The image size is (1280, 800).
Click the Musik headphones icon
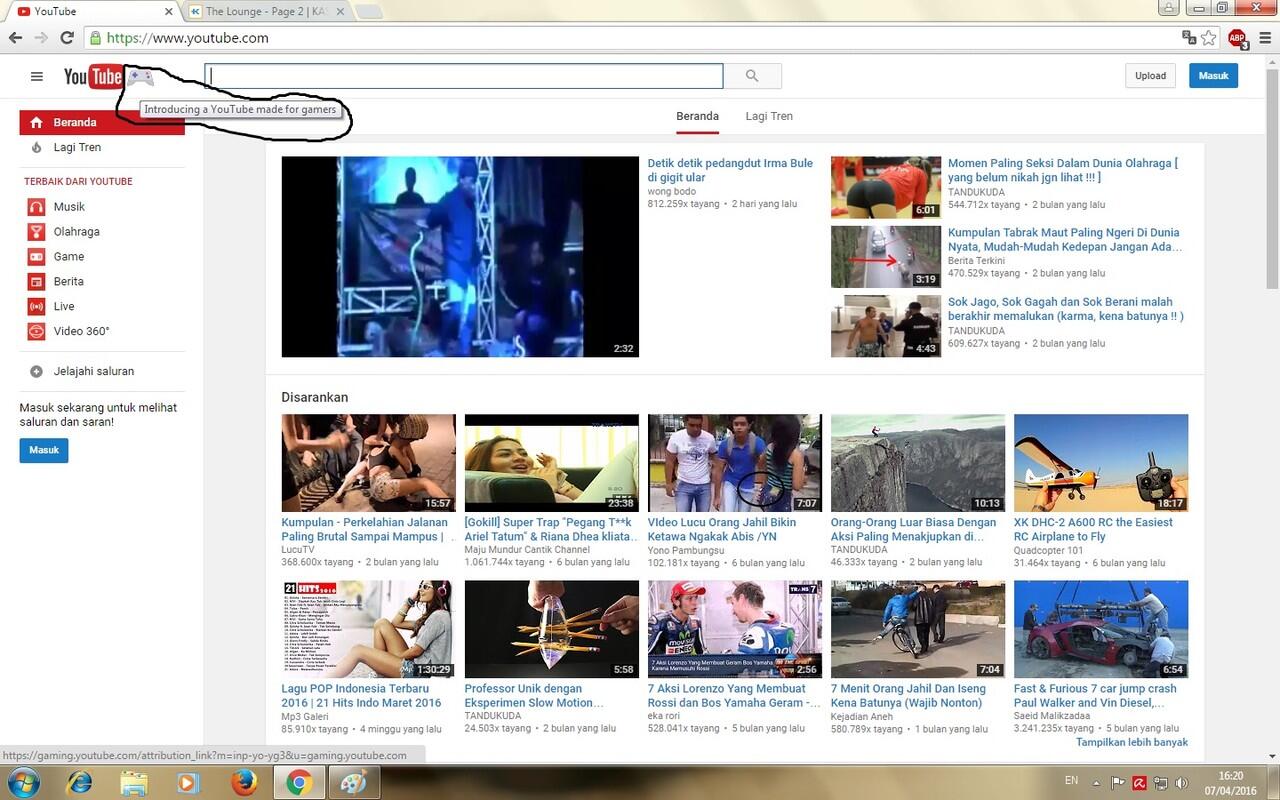click(36, 207)
